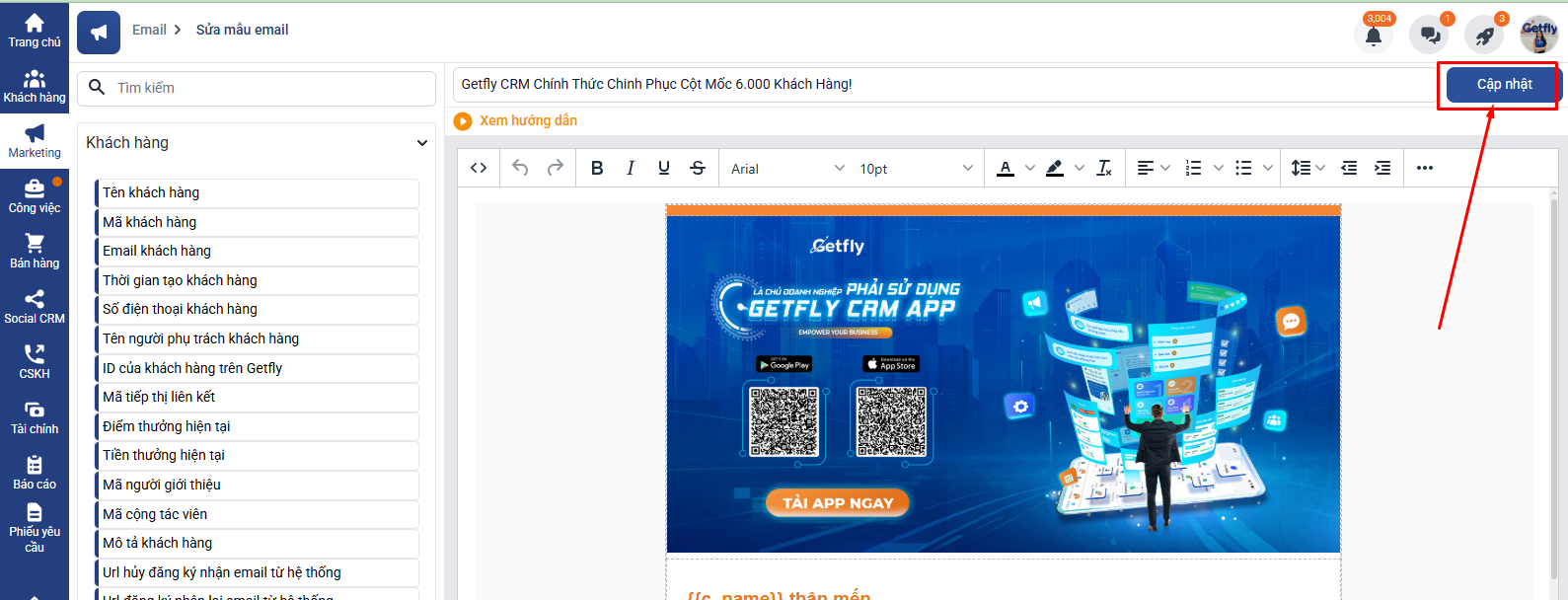The image size is (1568, 600).
Task: Open the Arial font family dropdown
Action: coord(786,169)
